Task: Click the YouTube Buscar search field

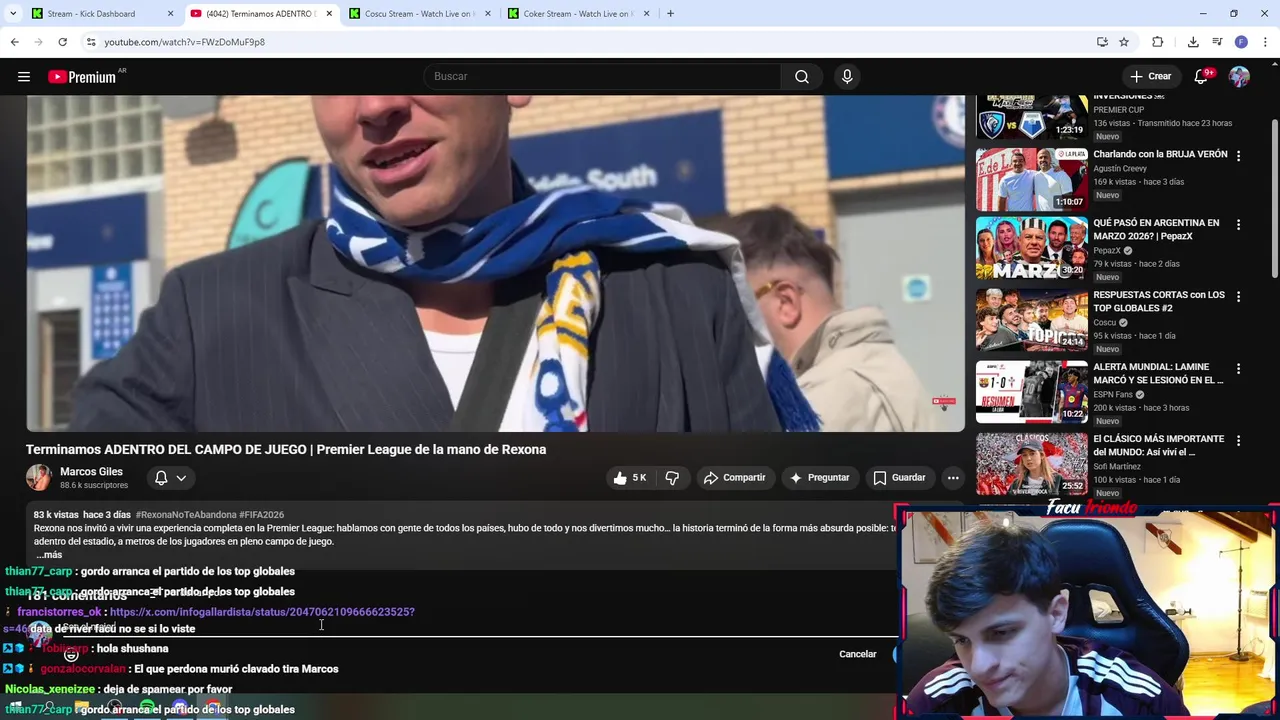Action: pyautogui.click(x=603, y=76)
